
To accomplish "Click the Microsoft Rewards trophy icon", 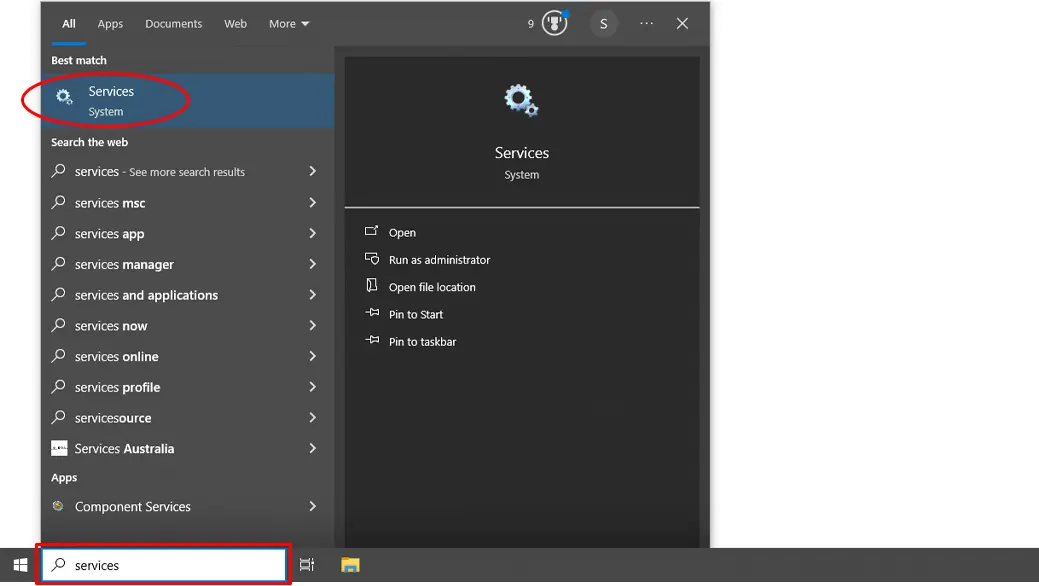I will [554, 23].
